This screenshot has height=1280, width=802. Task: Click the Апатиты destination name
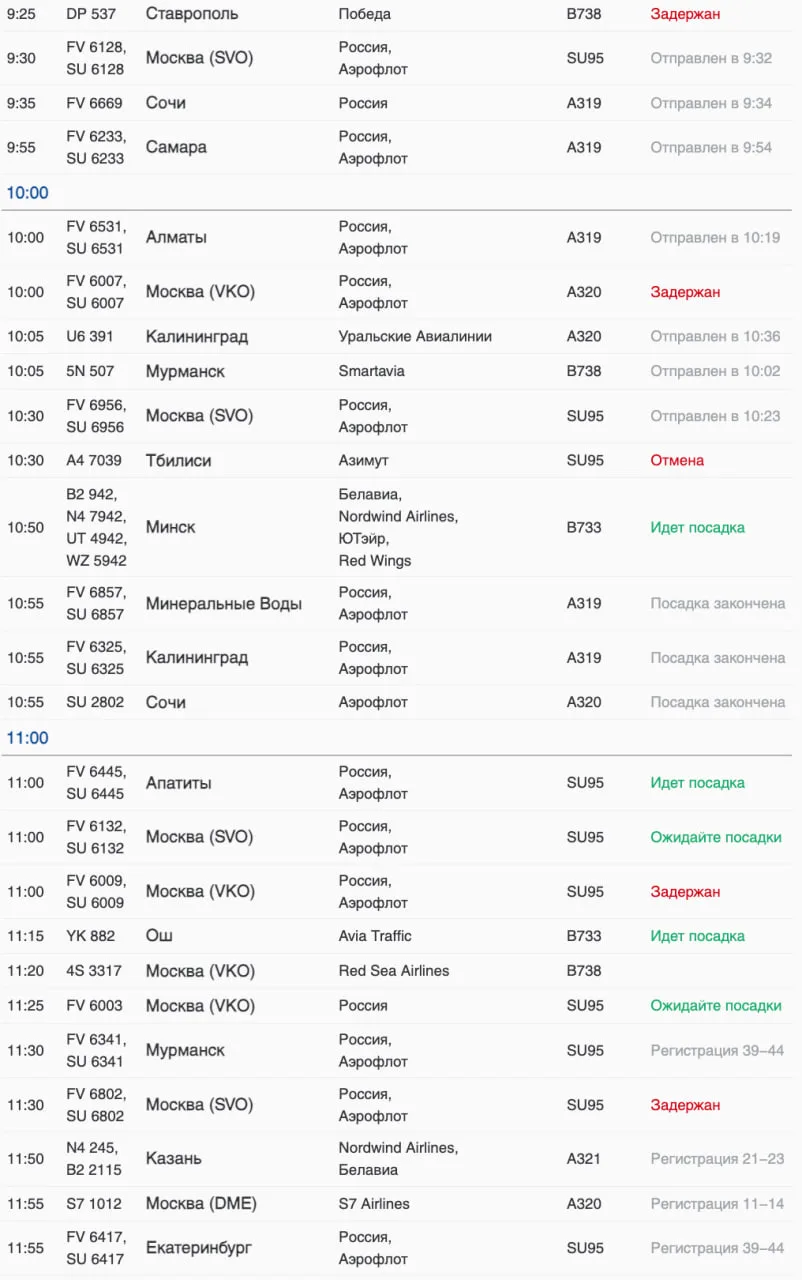coord(178,783)
